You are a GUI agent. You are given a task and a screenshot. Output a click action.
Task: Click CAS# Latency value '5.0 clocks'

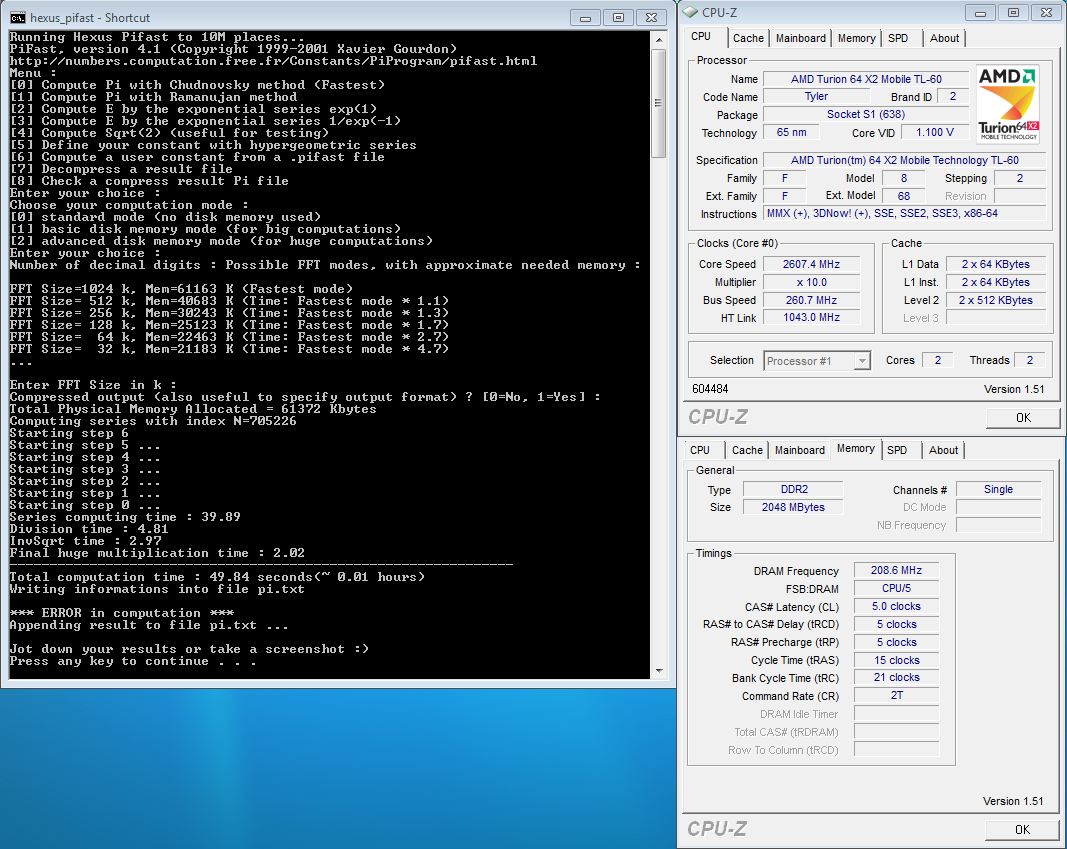pos(896,606)
